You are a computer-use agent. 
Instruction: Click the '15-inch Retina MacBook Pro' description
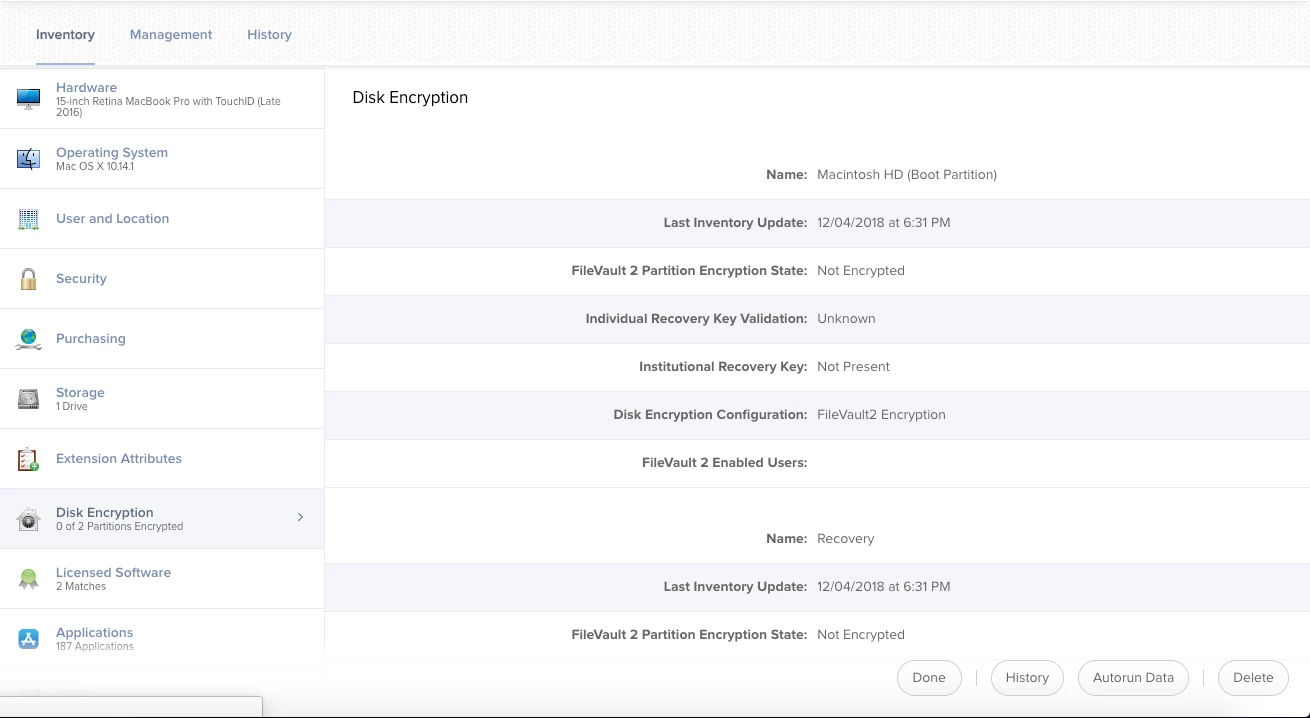point(168,107)
